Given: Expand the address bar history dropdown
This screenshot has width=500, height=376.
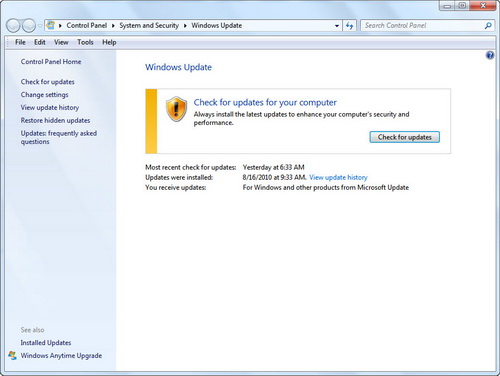Looking at the screenshot, I should (337, 25).
